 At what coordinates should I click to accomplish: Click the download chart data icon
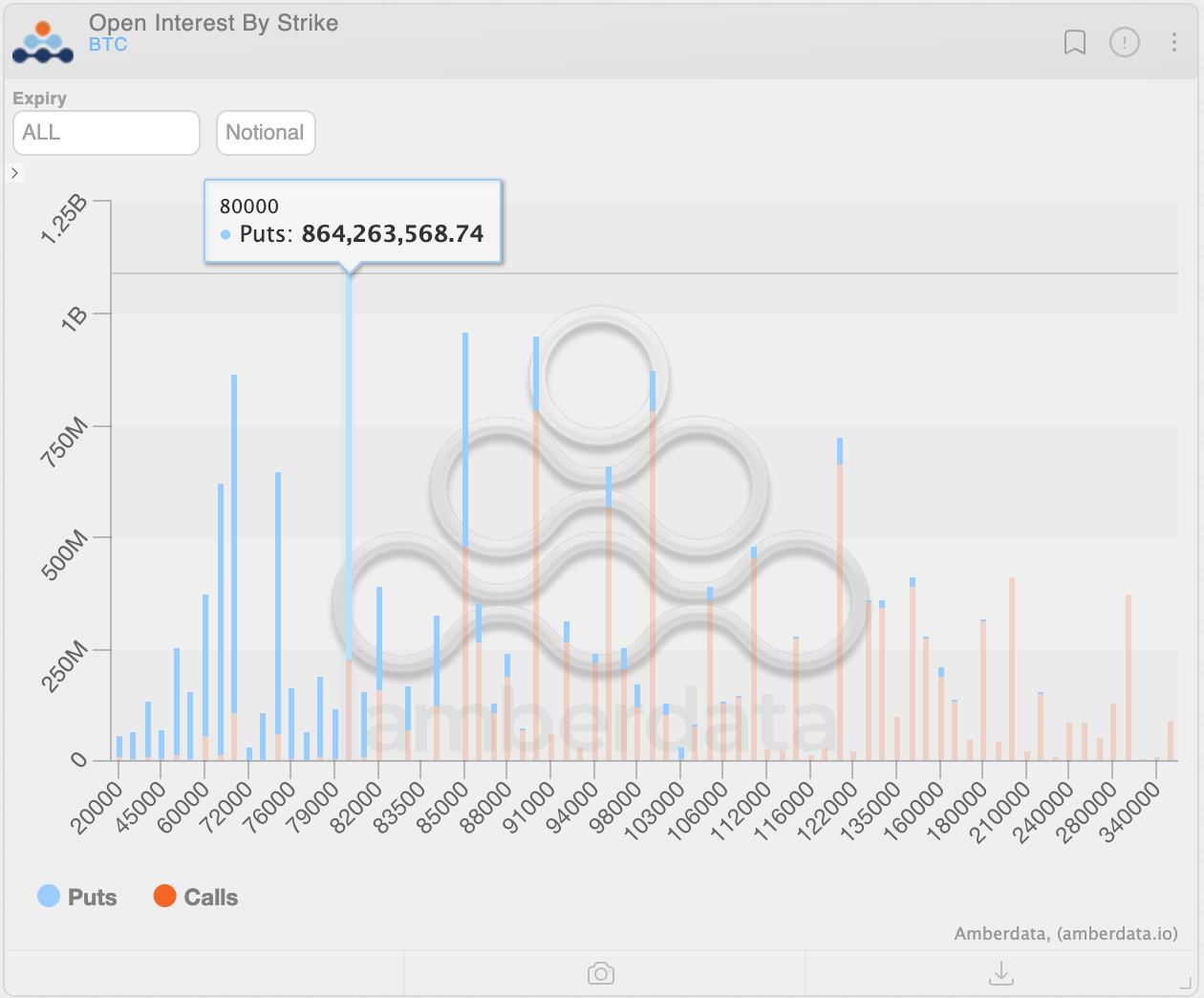(1001, 973)
